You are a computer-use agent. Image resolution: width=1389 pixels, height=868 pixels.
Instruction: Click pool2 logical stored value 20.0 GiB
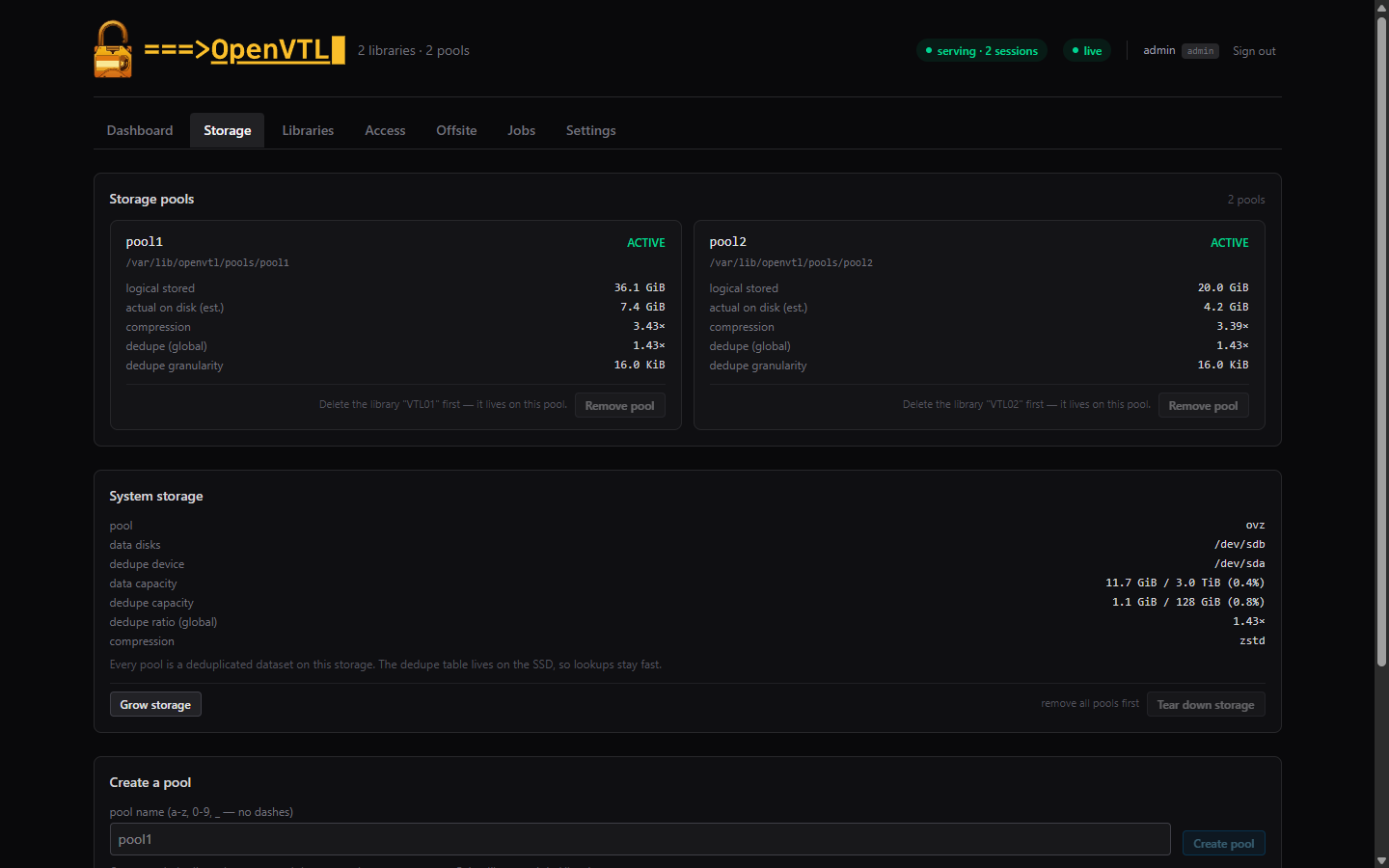1223,287
